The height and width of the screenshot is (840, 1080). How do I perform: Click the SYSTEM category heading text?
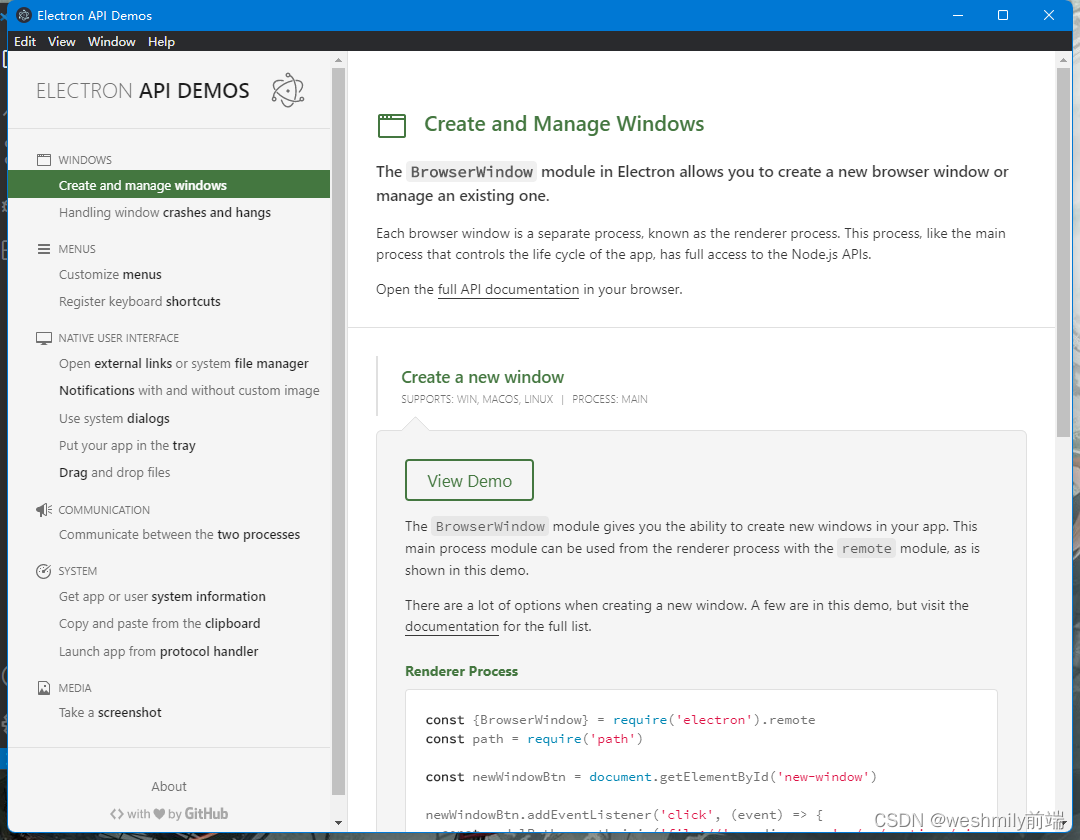(77, 571)
